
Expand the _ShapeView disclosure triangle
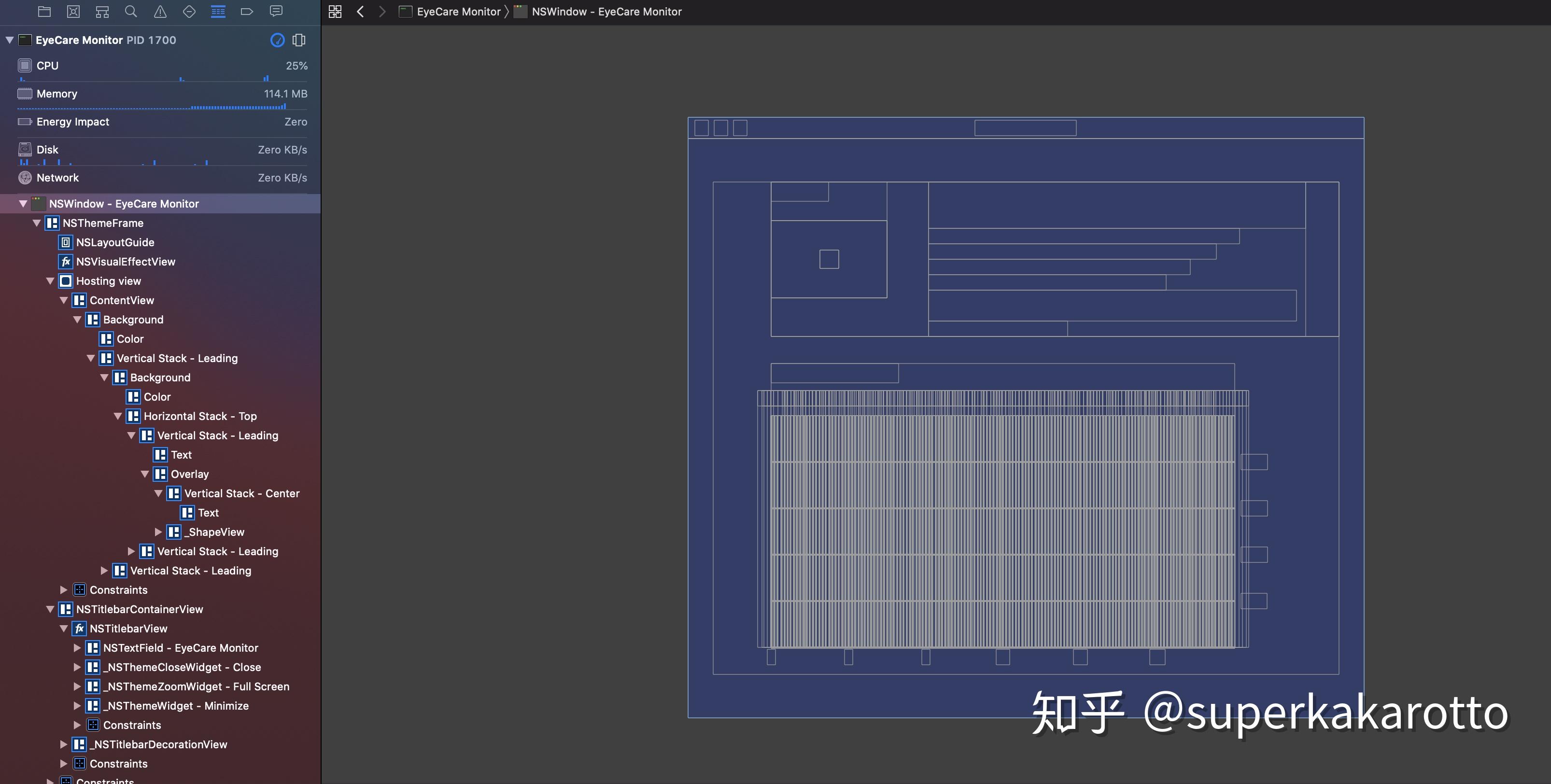coord(158,532)
